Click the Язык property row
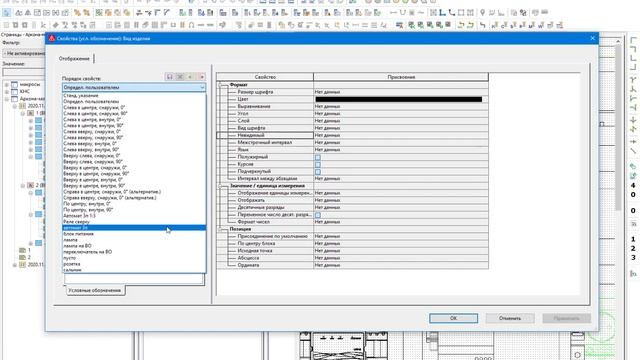The width and height of the screenshot is (640, 360). pos(353,150)
